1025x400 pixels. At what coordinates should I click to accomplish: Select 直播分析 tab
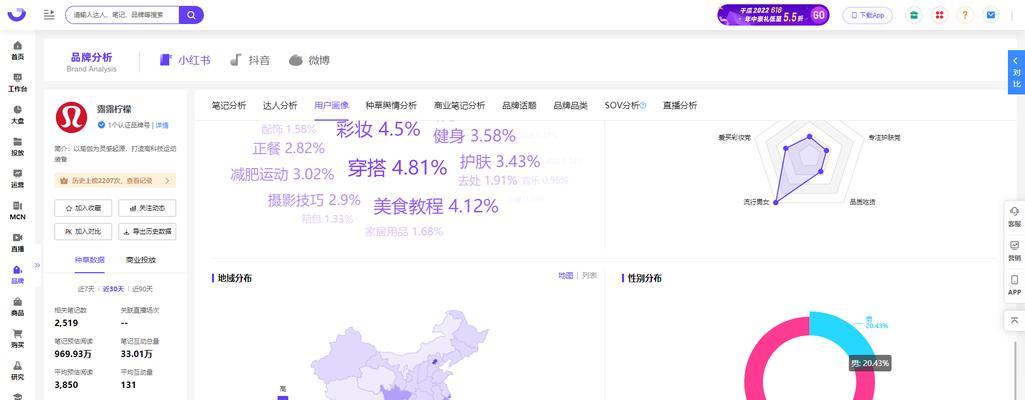[680, 105]
